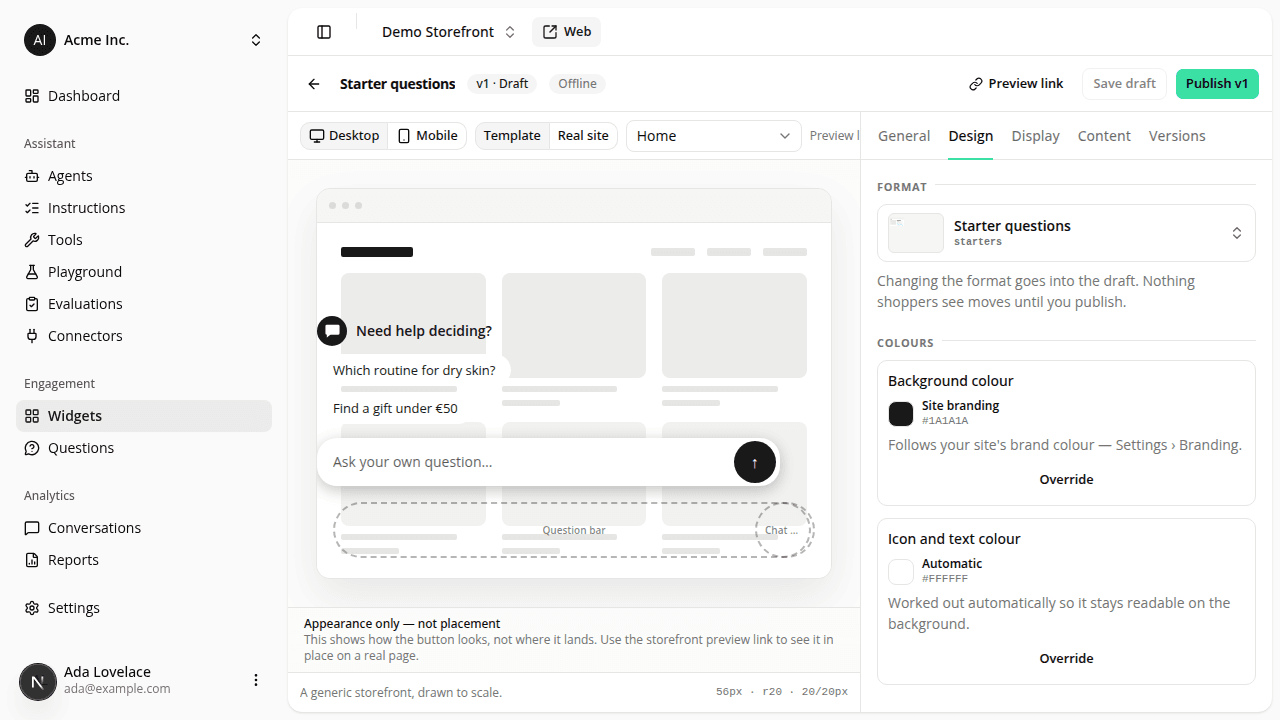Screen dimensions: 1280x720
Task: Open the Preview link
Action: click(x=1016, y=84)
